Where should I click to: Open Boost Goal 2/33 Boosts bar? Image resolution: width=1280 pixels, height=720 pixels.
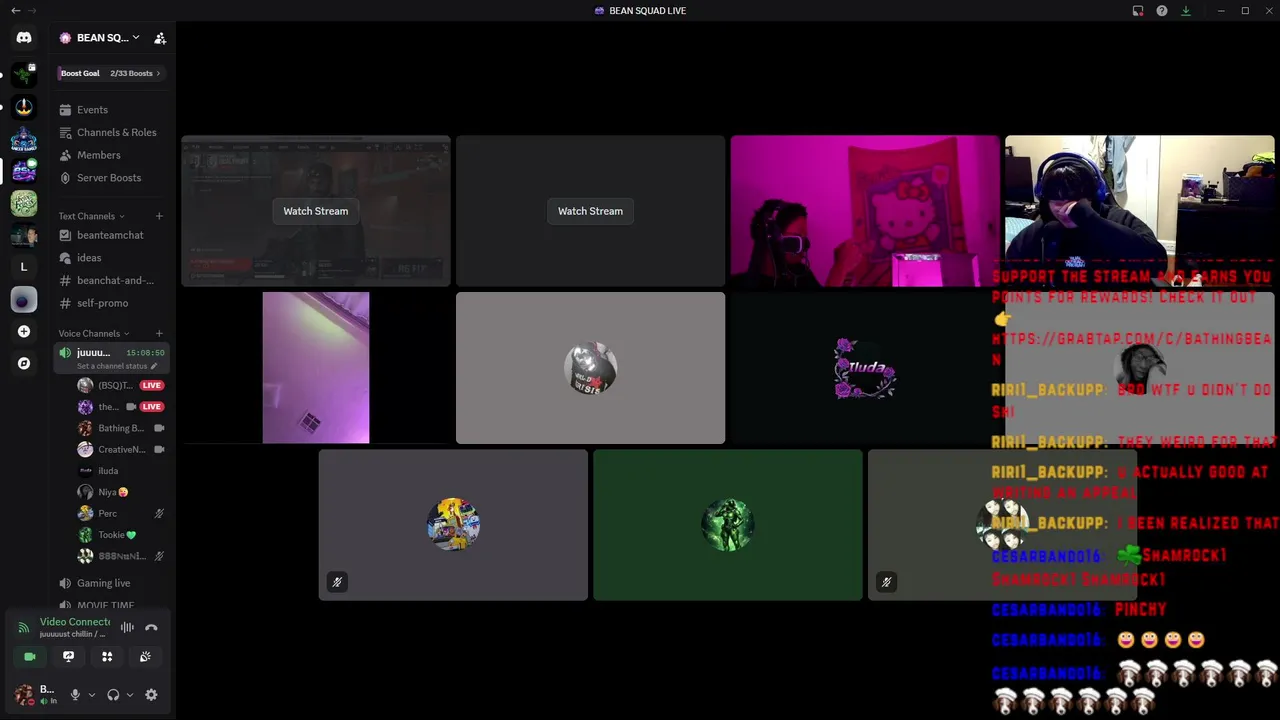tap(110, 73)
